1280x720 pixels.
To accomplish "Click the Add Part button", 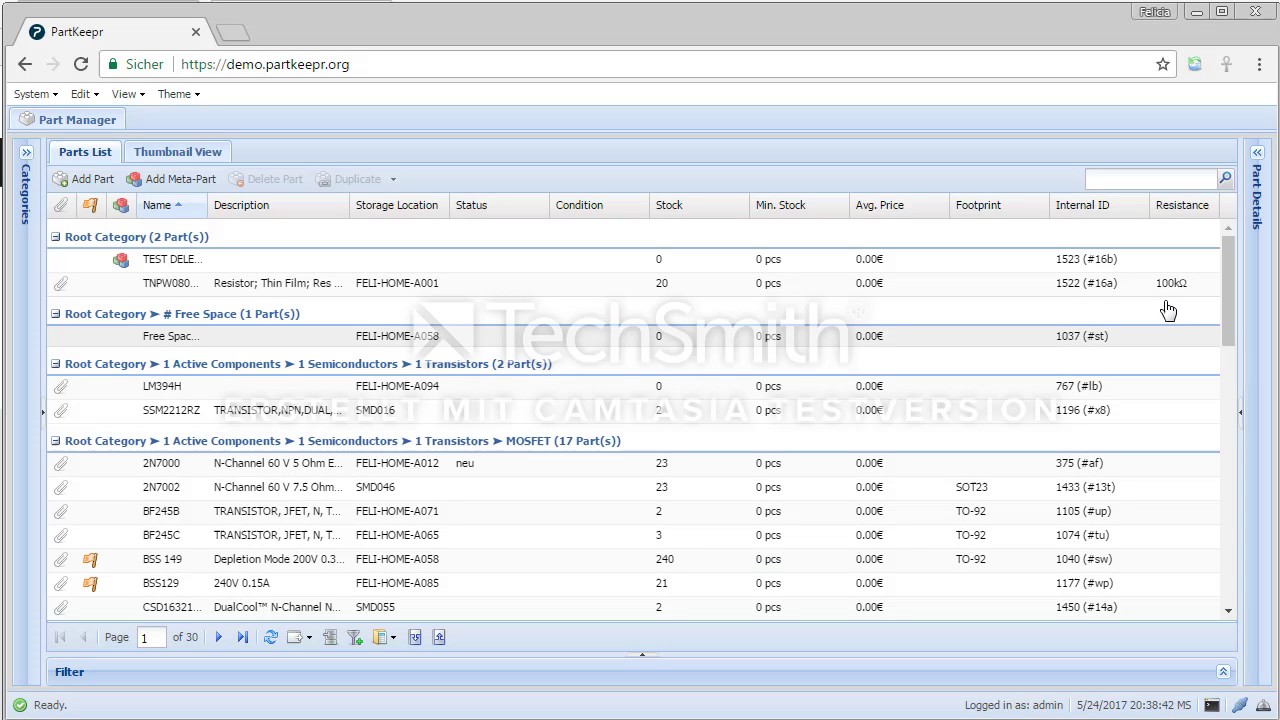I will (x=84, y=179).
